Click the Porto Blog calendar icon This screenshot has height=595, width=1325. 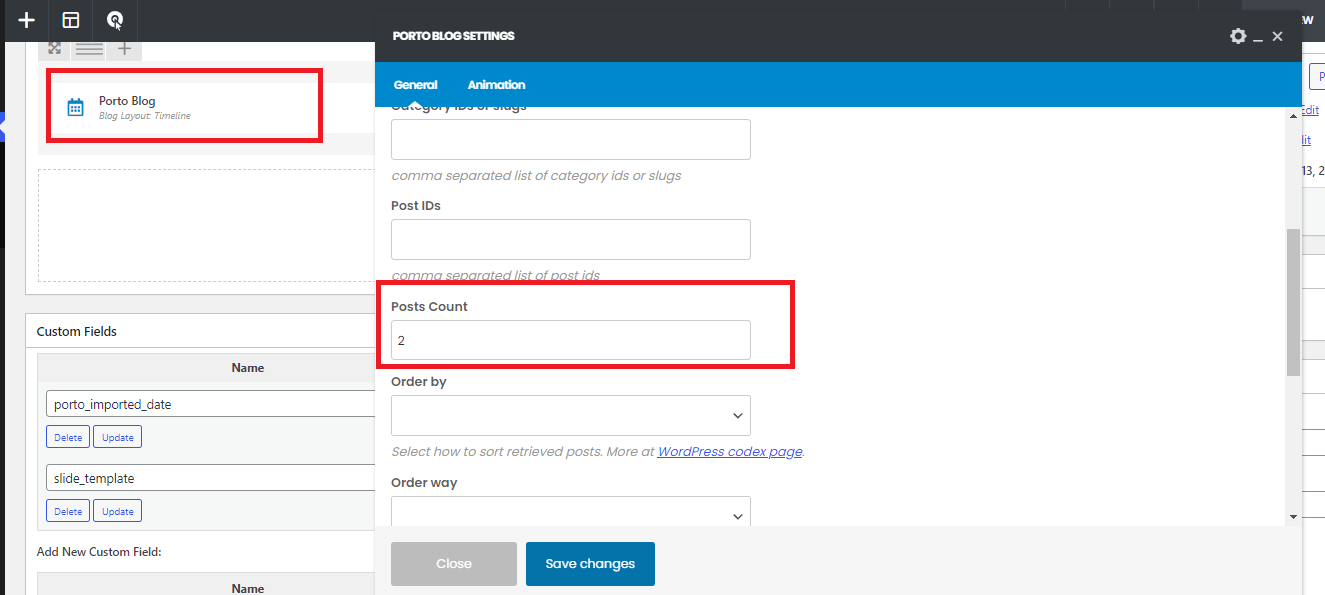tap(75, 107)
